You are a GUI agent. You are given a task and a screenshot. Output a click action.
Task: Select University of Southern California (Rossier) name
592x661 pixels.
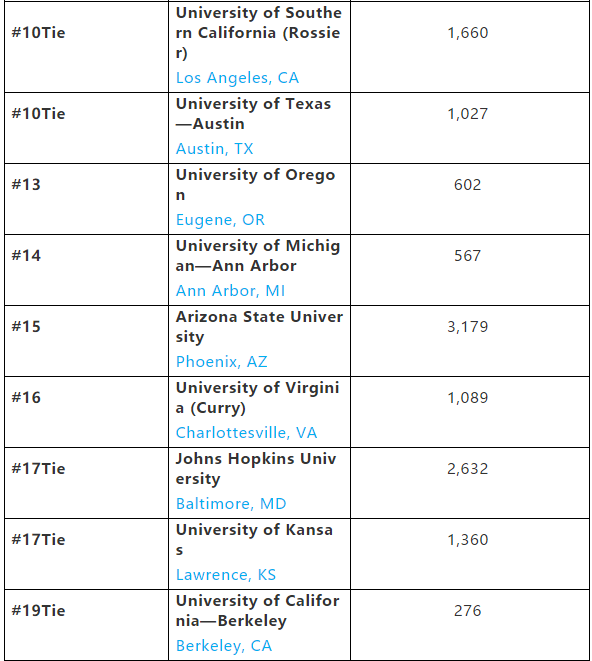coord(258,33)
